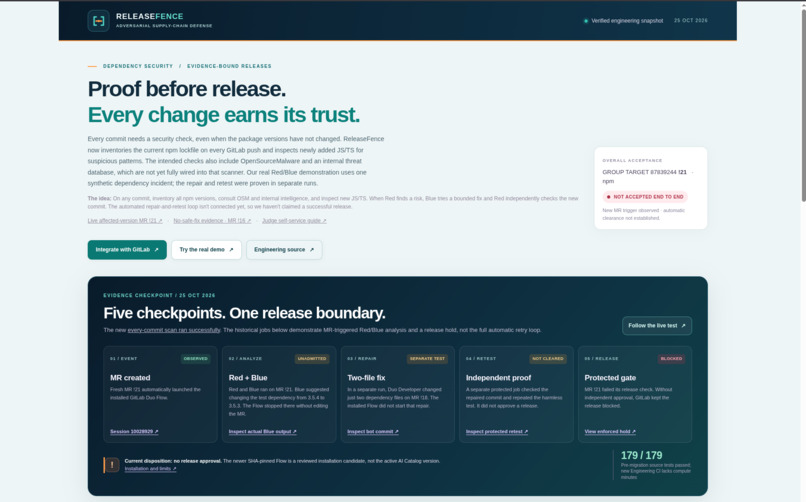The height and width of the screenshot is (502, 806).
Task: Open Live affected-version MR !21 link
Action: (x=125, y=221)
